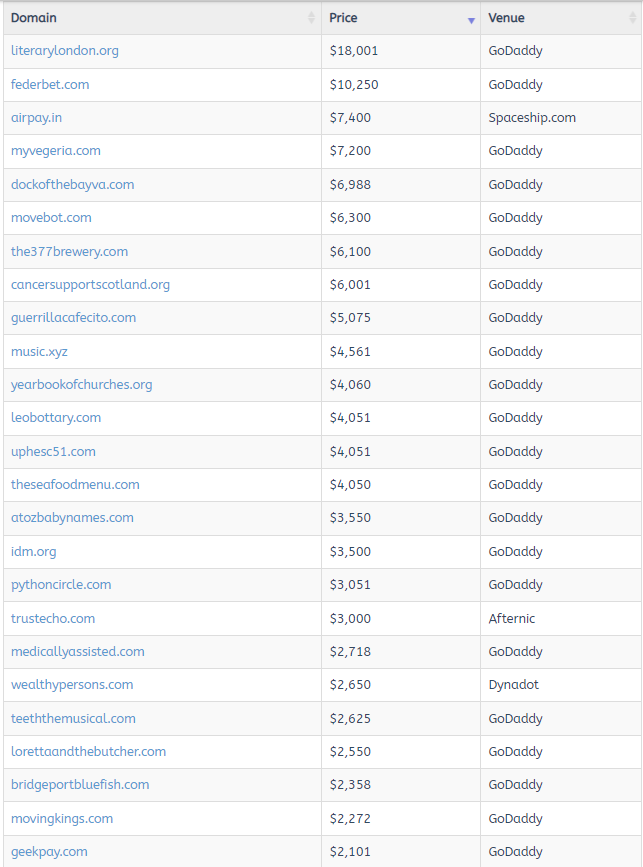Open the pythoncircle.com link
The image size is (643, 867).
[61, 585]
